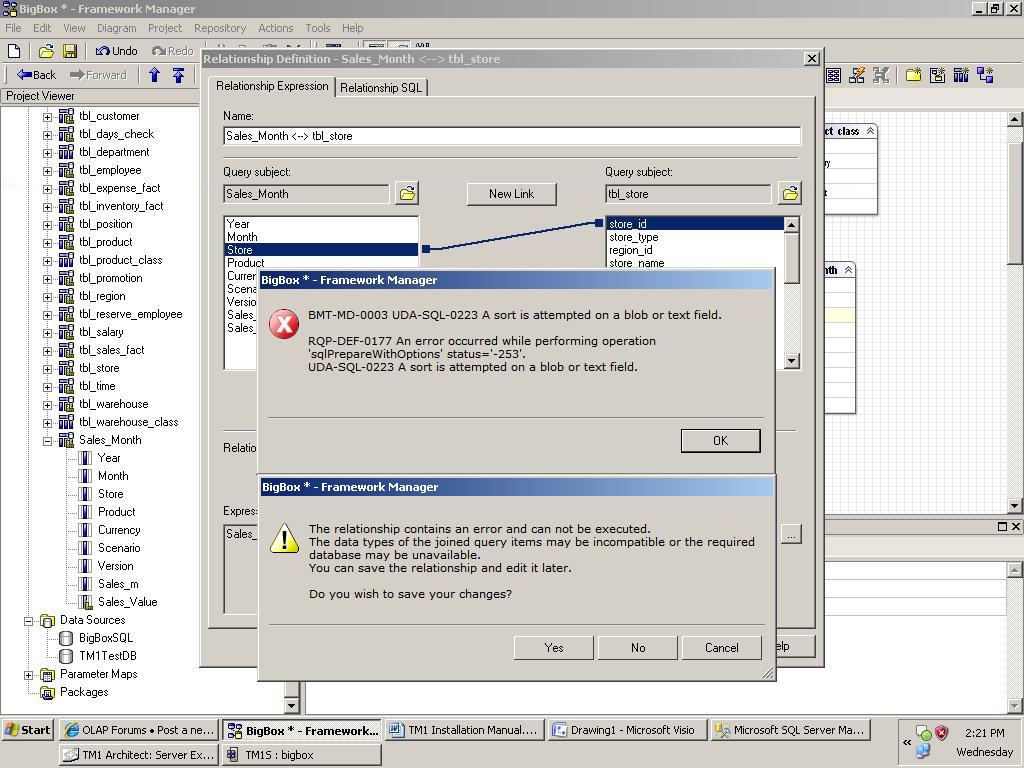Dismiss the error dialog with OK
Viewport: 1024px width, 768px height.
720,440
